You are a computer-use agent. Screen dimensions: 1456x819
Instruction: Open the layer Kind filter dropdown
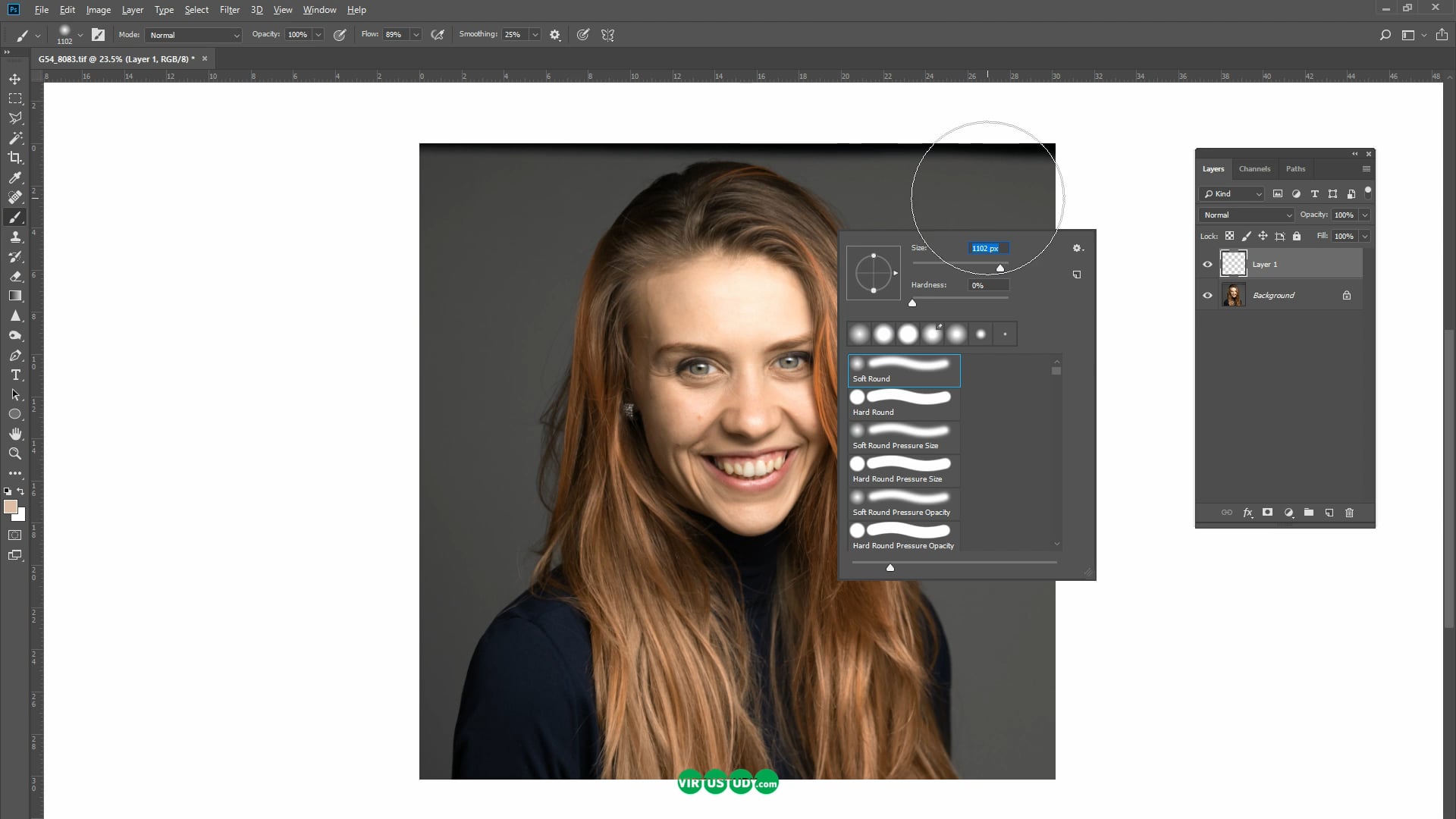pyautogui.click(x=1232, y=194)
